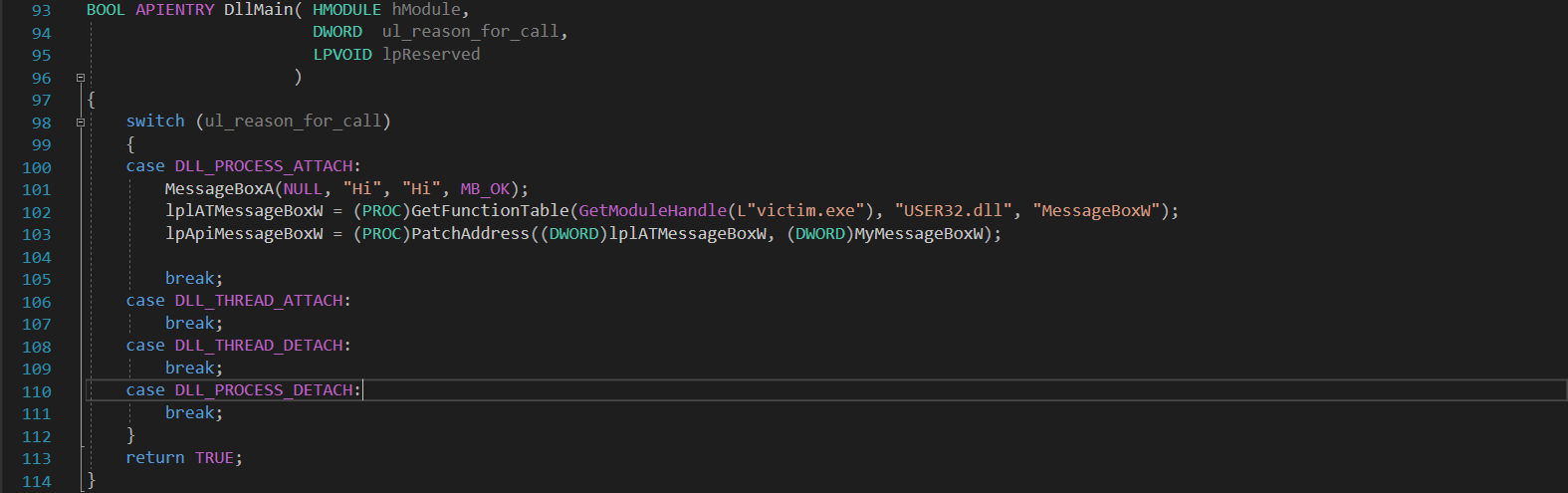Click the hModule parameter
Viewport: 1568px width, 493px height.
pos(426,10)
